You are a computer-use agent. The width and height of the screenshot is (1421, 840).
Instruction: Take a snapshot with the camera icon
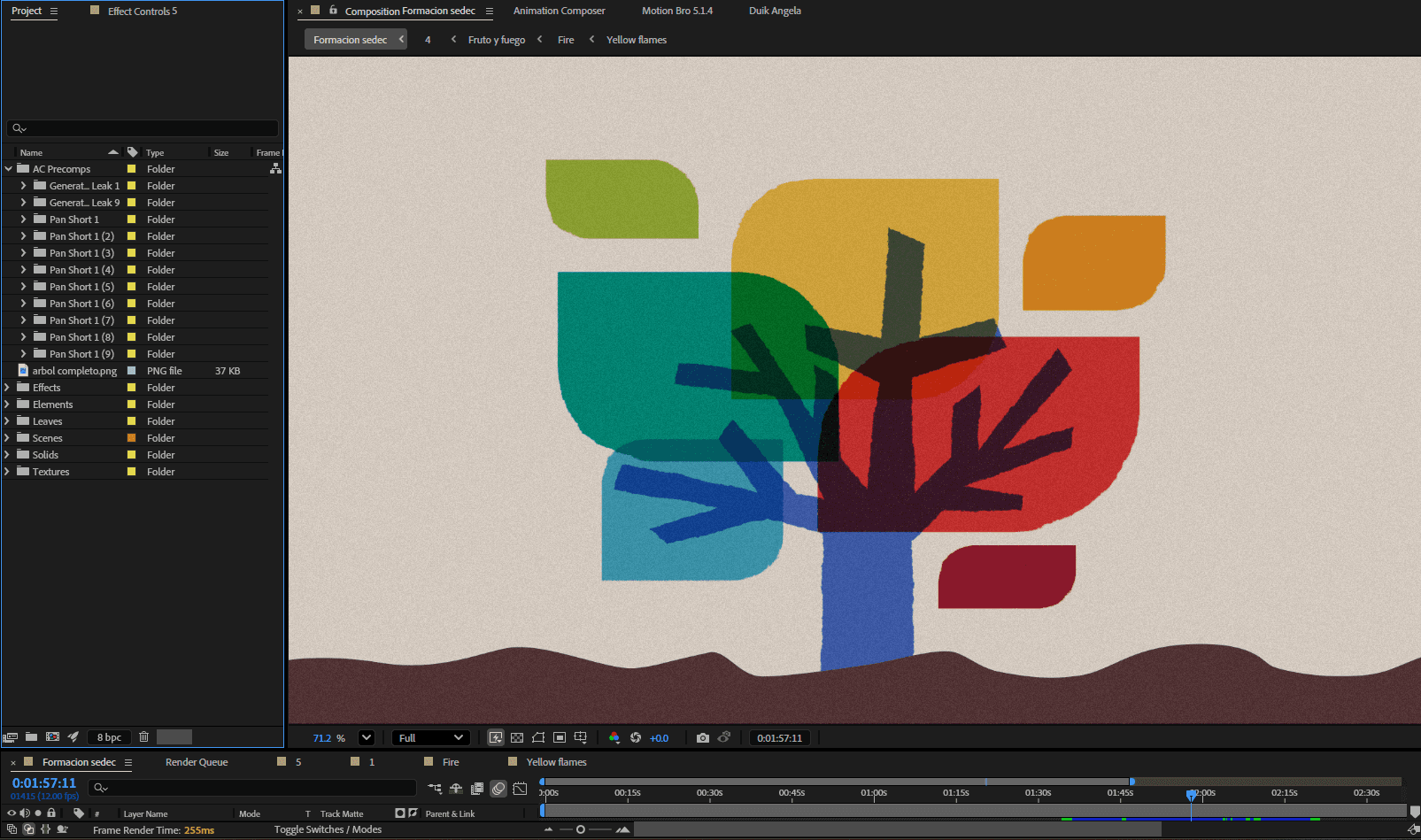[703, 737]
